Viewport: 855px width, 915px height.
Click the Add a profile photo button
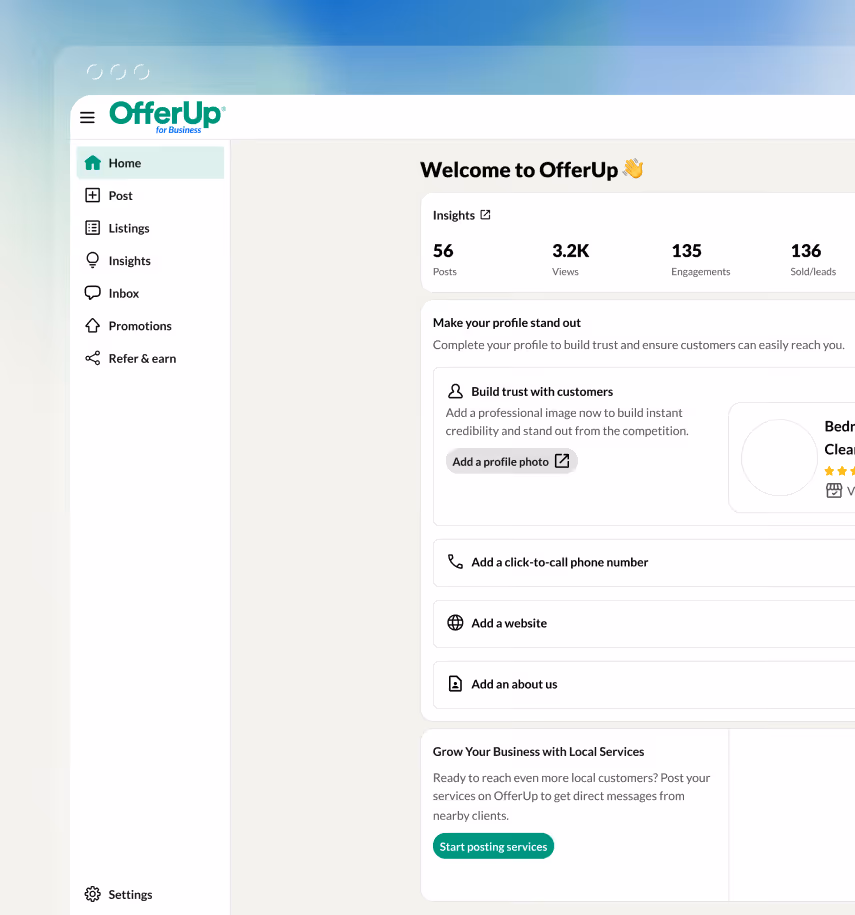click(512, 461)
